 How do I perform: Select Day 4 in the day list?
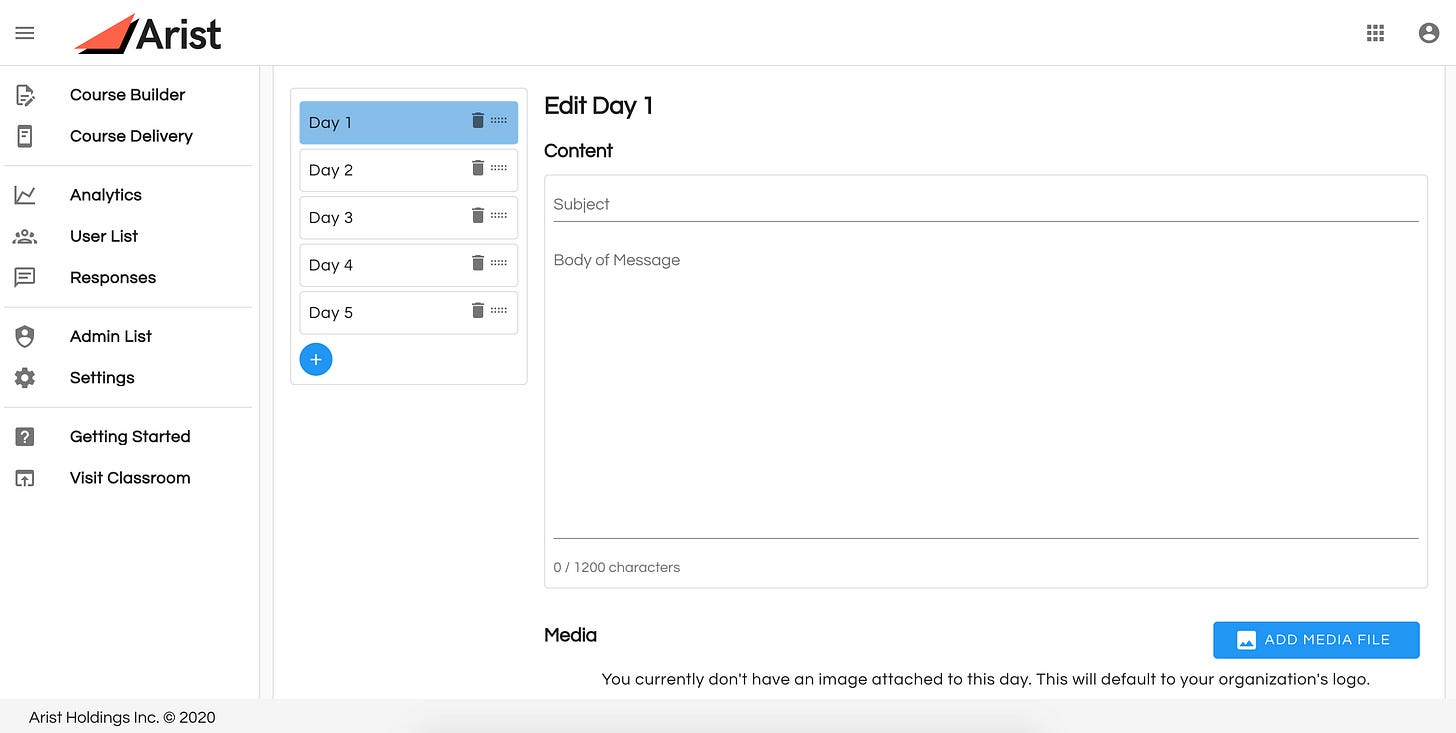409,265
